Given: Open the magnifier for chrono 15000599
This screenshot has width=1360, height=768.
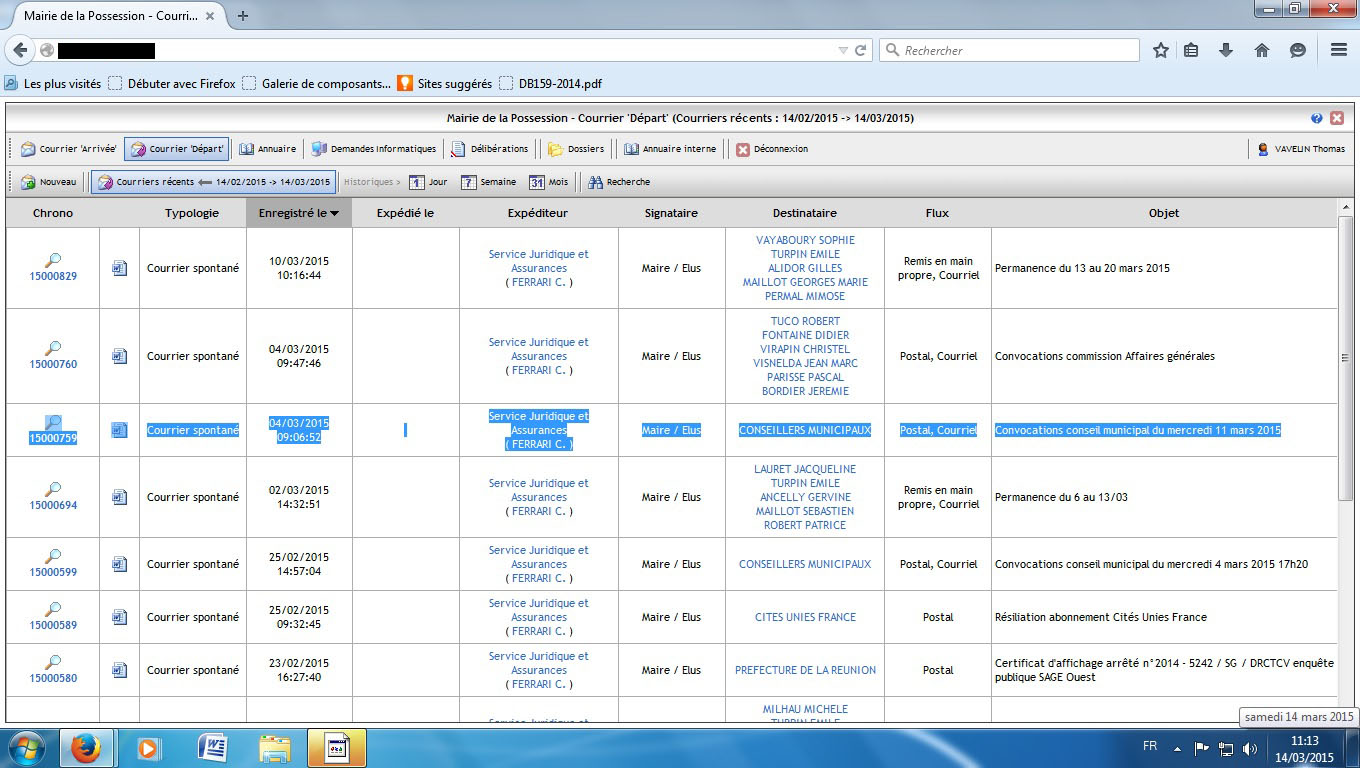Looking at the screenshot, I should click(53, 556).
